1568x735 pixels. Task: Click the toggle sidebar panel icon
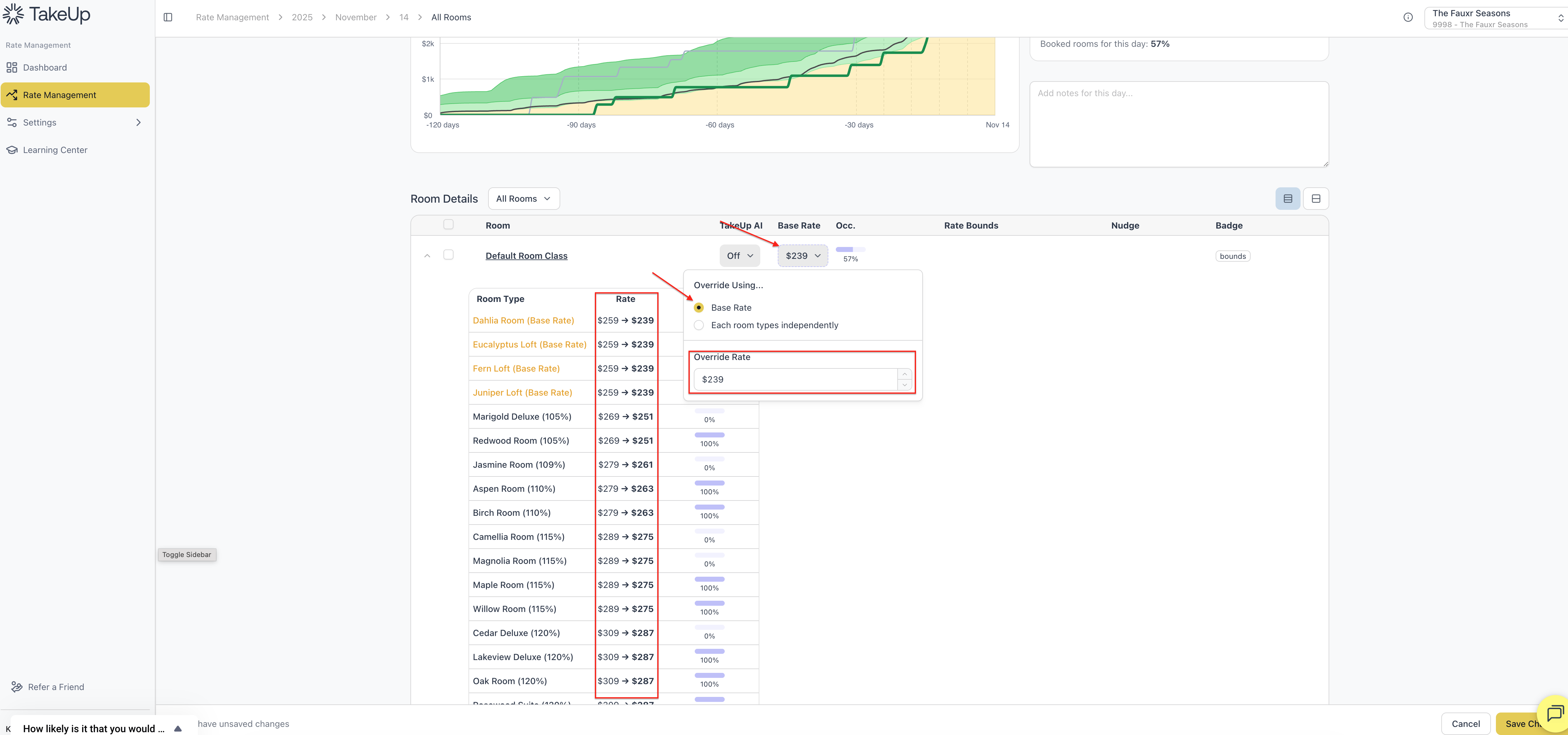tap(168, 17)
